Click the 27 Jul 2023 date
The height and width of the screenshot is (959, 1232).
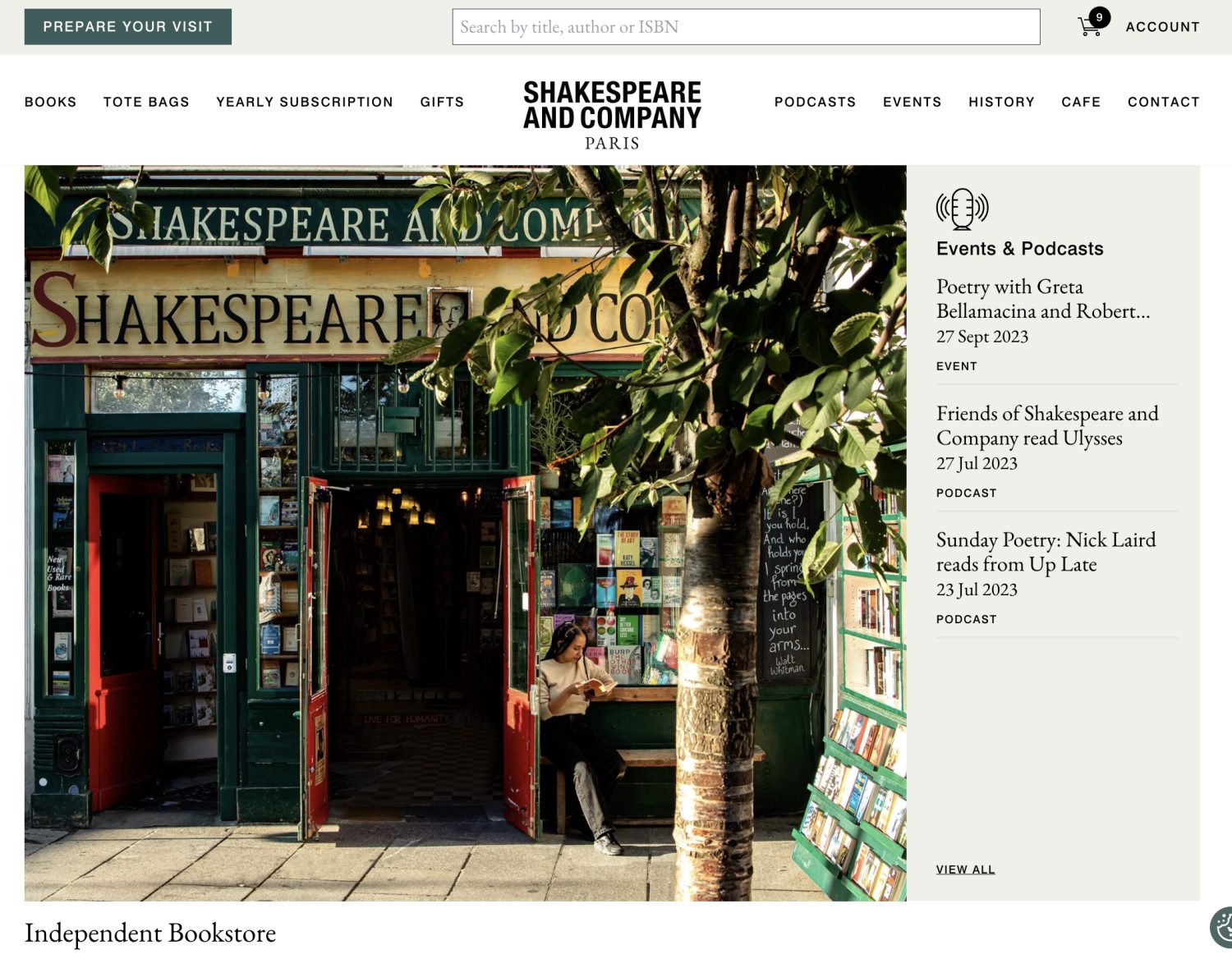point(977,463)
